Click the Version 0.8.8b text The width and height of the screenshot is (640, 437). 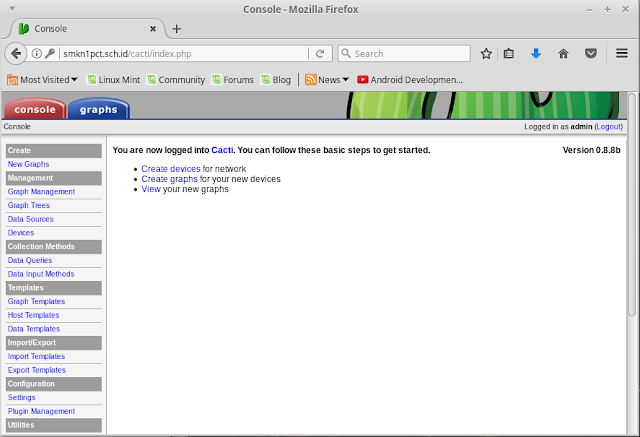tap(591, 150)
